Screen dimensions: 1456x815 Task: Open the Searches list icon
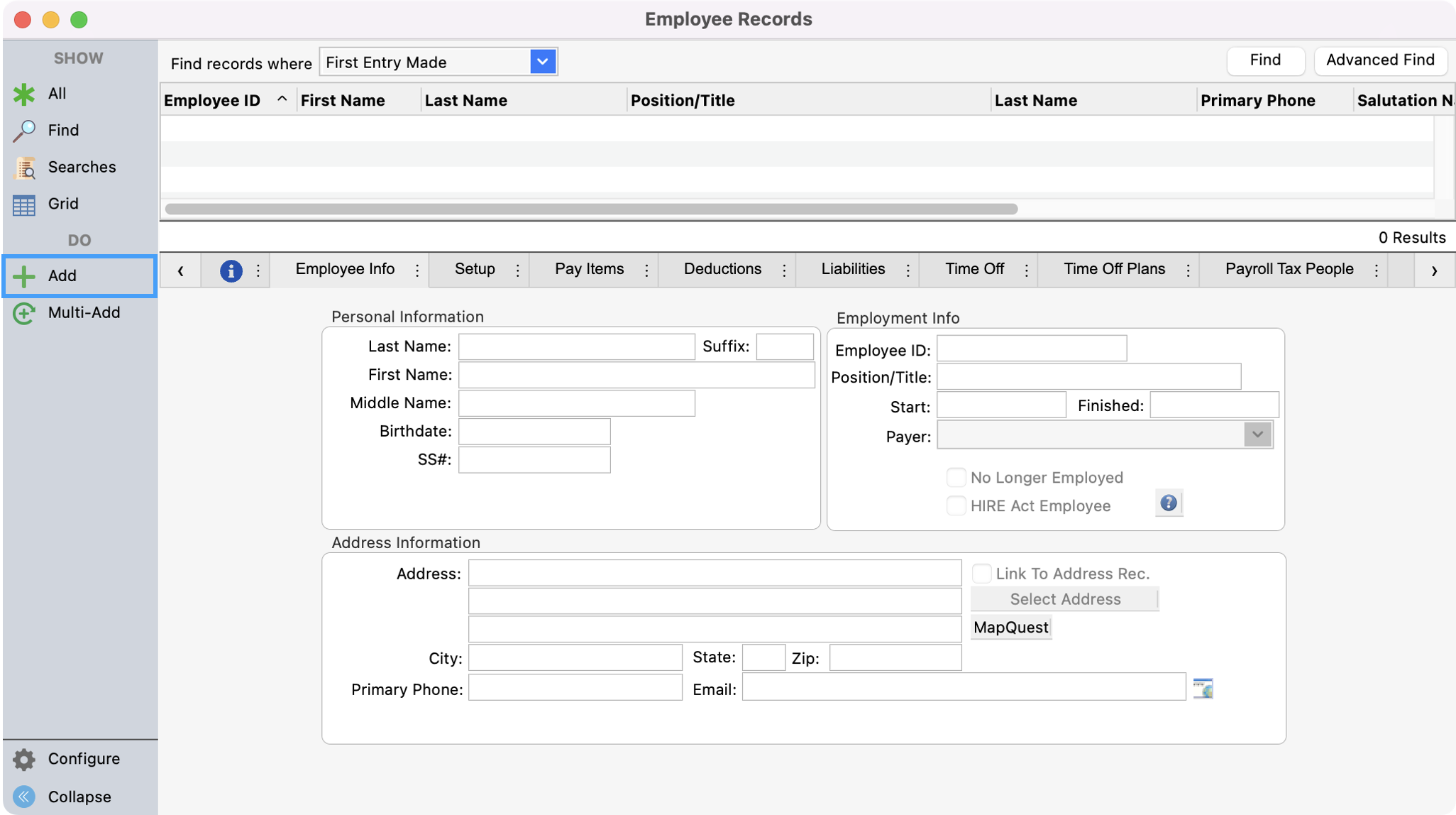pyautogui.click(x=24, y=168)
